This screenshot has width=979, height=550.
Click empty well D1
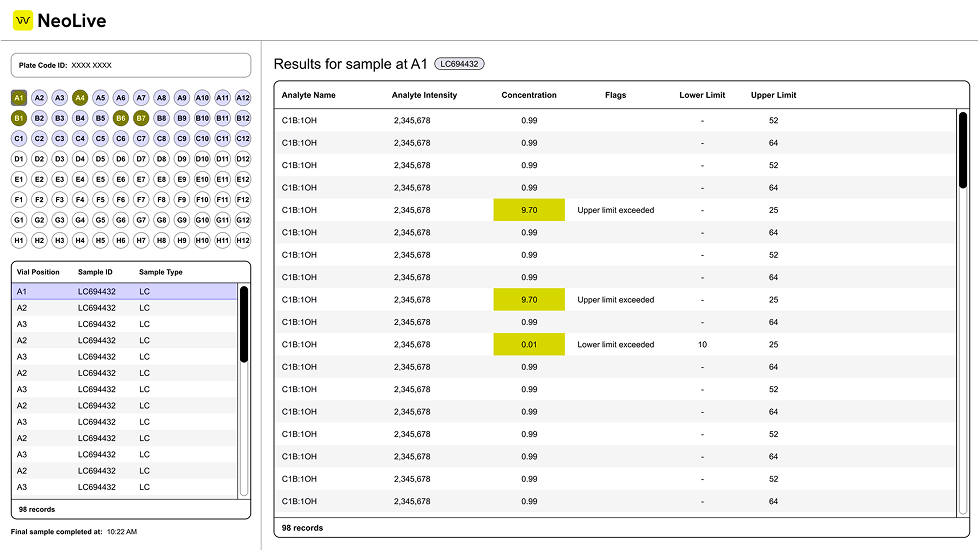click(x=19, y=159)
